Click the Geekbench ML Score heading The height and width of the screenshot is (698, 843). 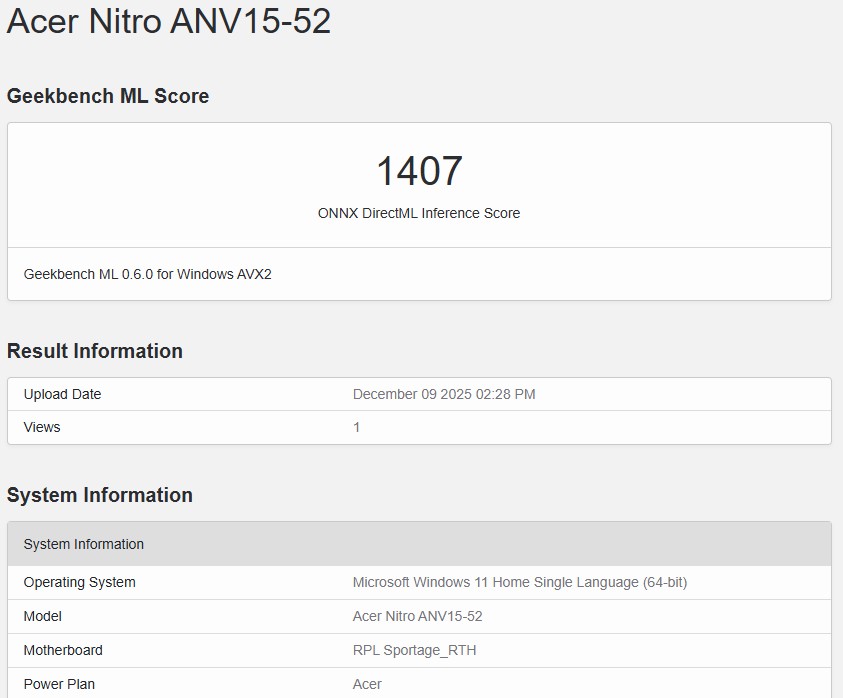[x=108, y=96]
